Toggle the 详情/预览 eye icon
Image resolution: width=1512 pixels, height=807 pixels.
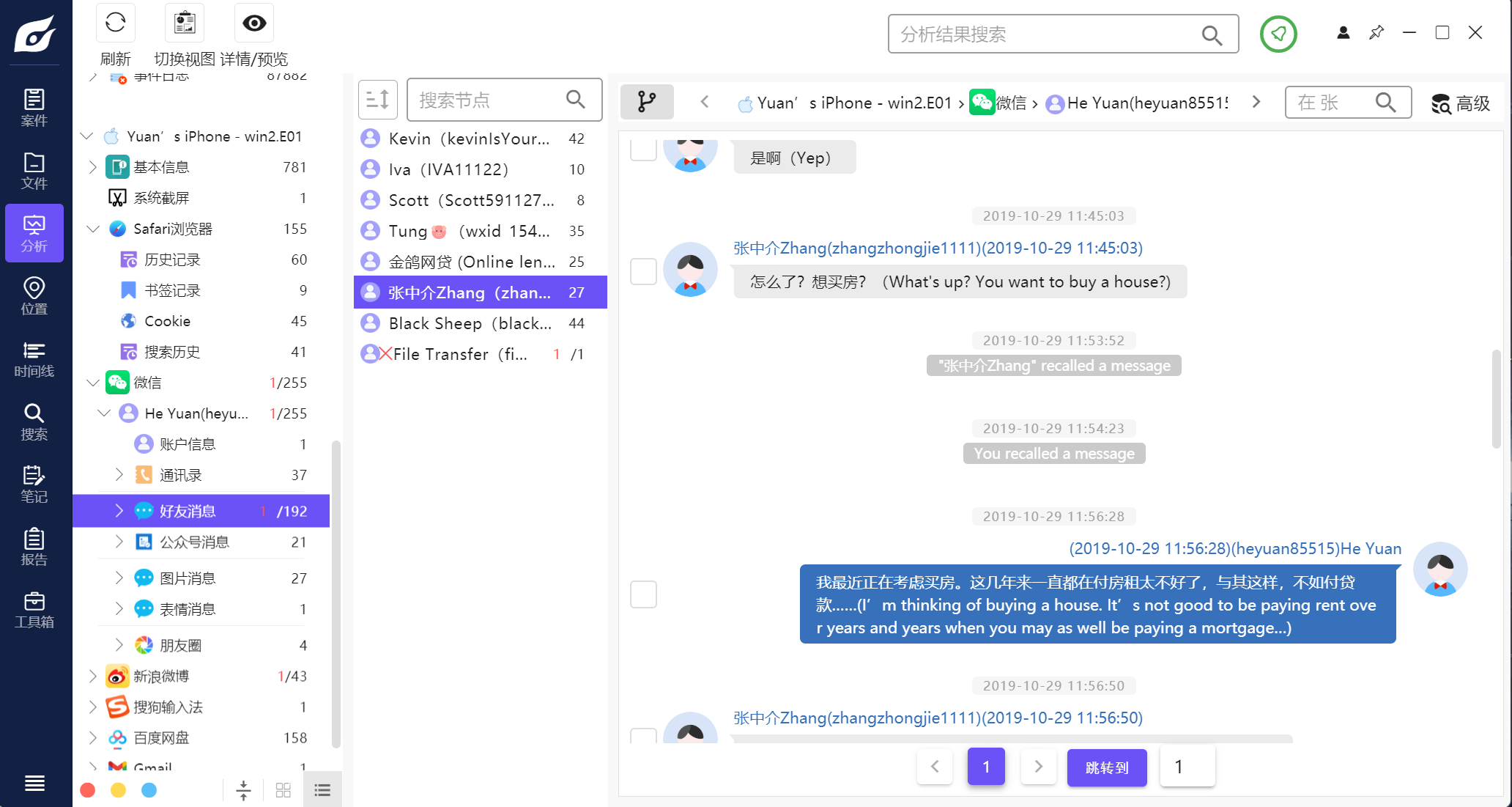pos(253,23)
